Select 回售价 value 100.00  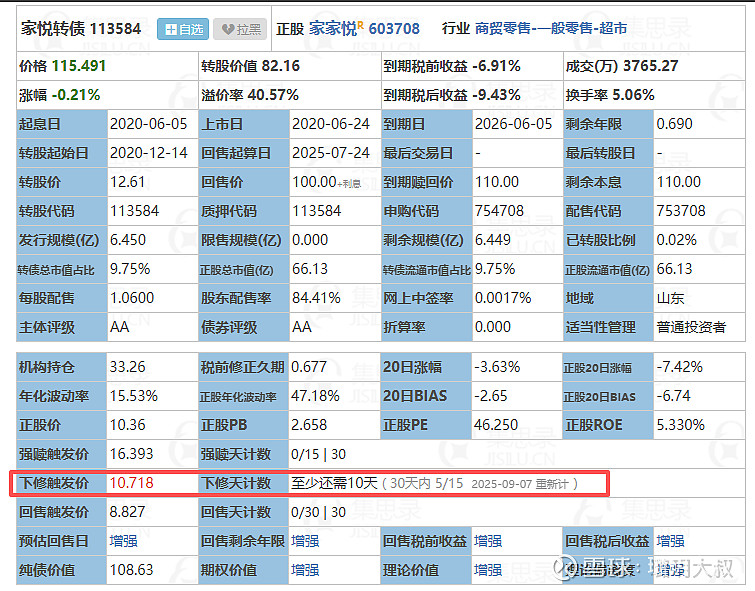click(314, 182)
